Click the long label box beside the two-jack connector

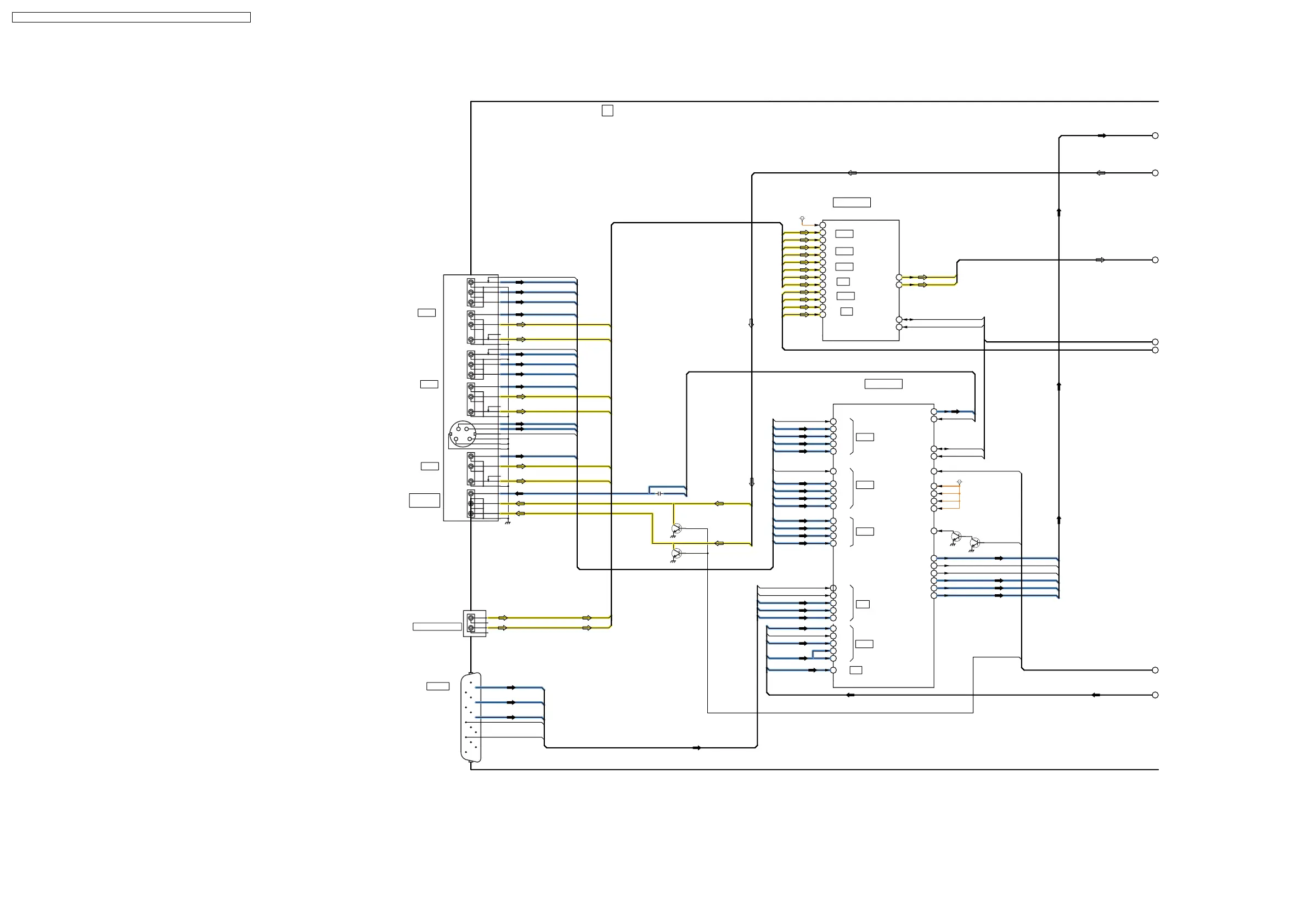(x=437, y=627)
